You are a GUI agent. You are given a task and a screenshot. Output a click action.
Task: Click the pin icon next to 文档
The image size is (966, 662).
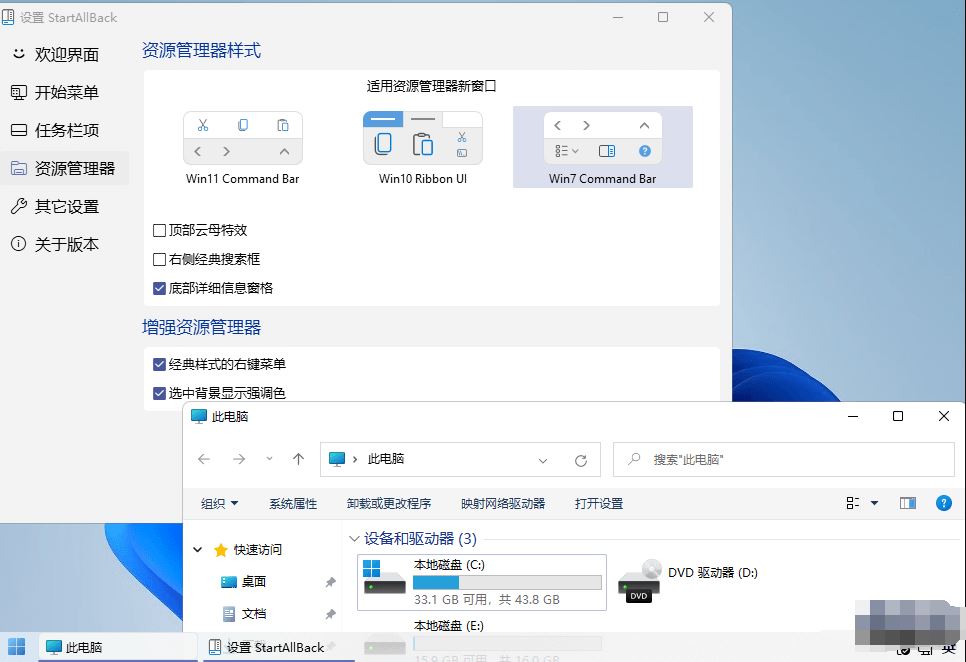click(330, 614)
